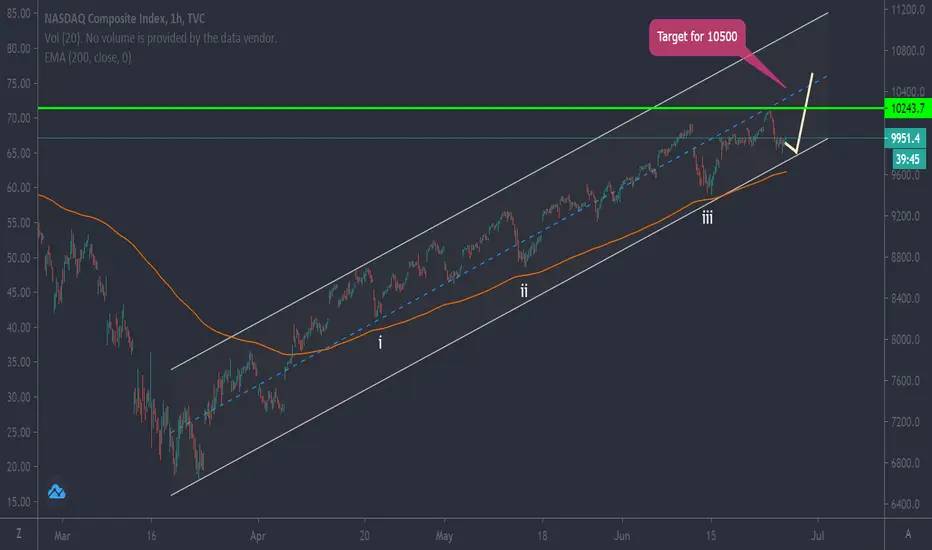Select the green 10243.7 price label

908,108
